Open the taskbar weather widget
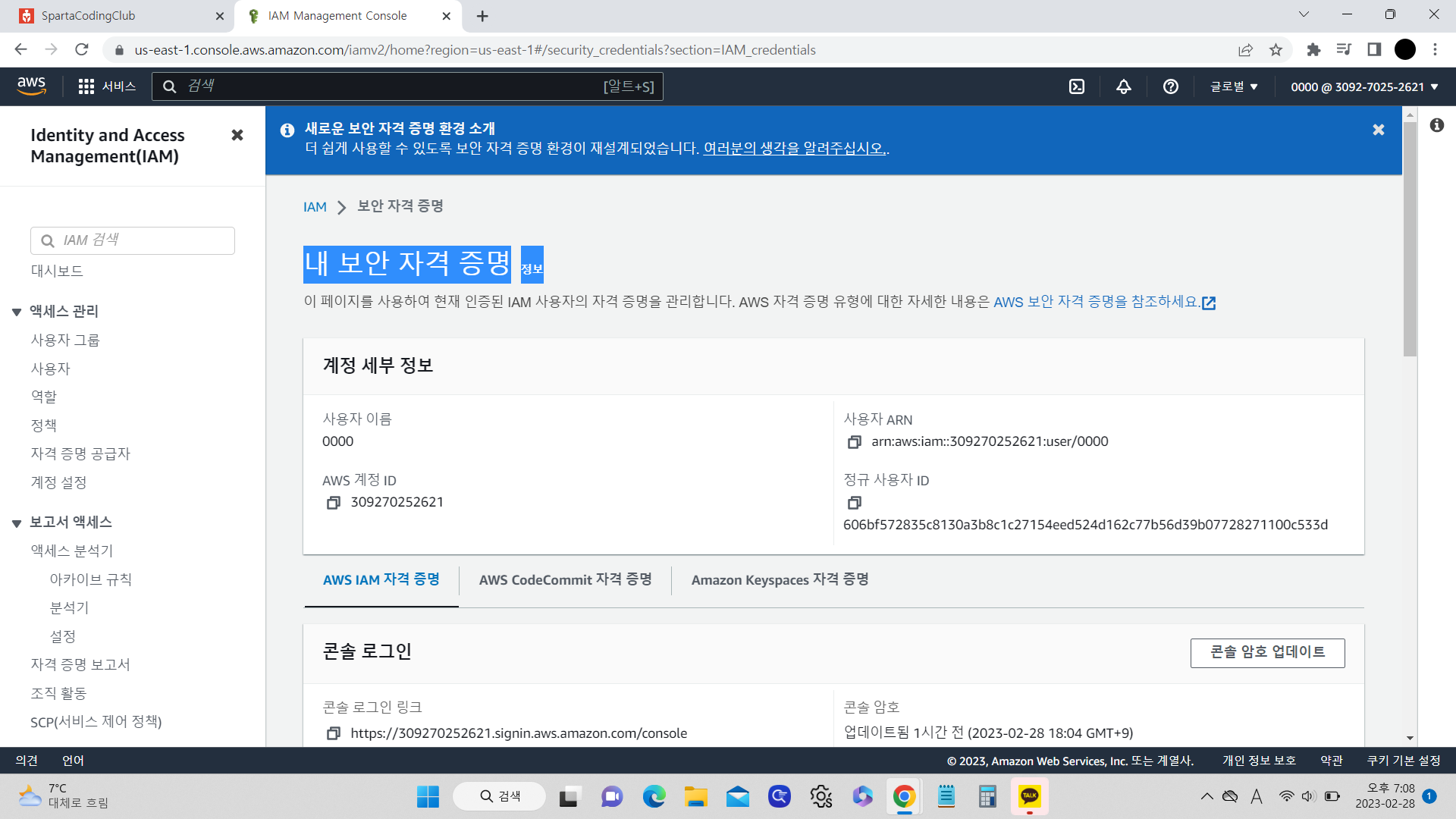 pos(63,796)
